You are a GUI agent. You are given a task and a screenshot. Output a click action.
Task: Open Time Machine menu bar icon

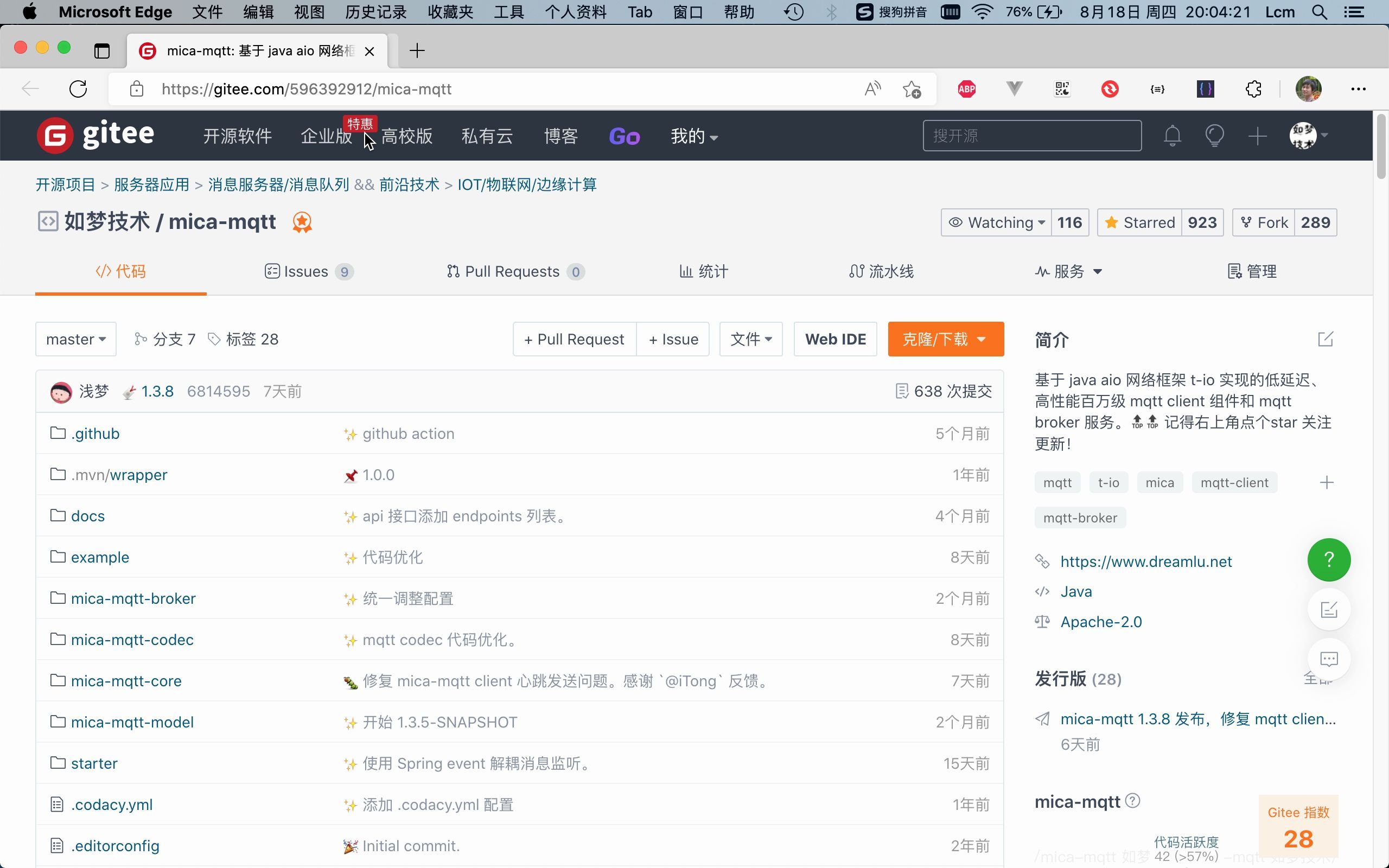coord(794,12)
